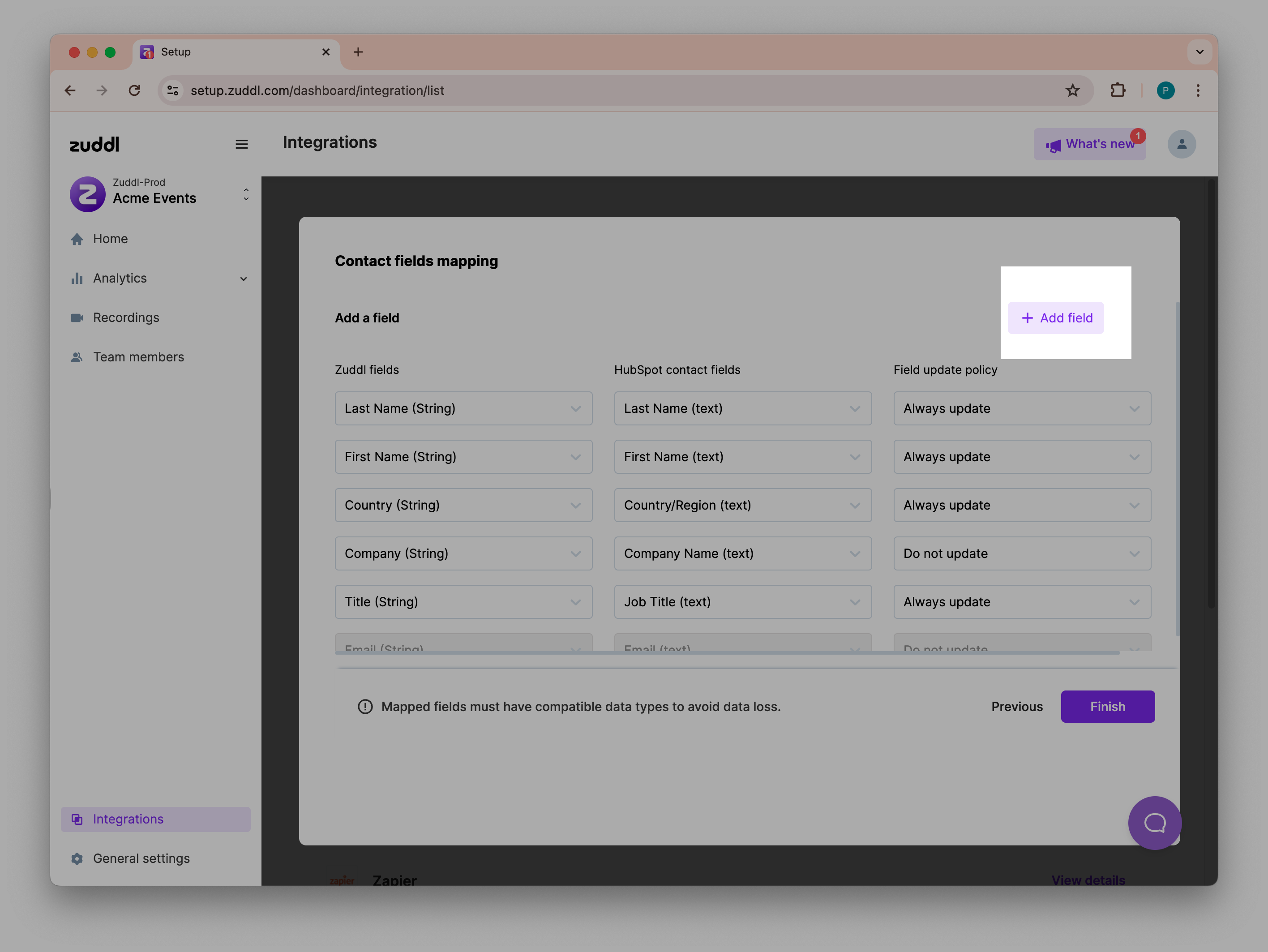This screenshot has height=952, width=1268.
Task: Reload the page with refresh icon
Action: [x=135, y=90]
